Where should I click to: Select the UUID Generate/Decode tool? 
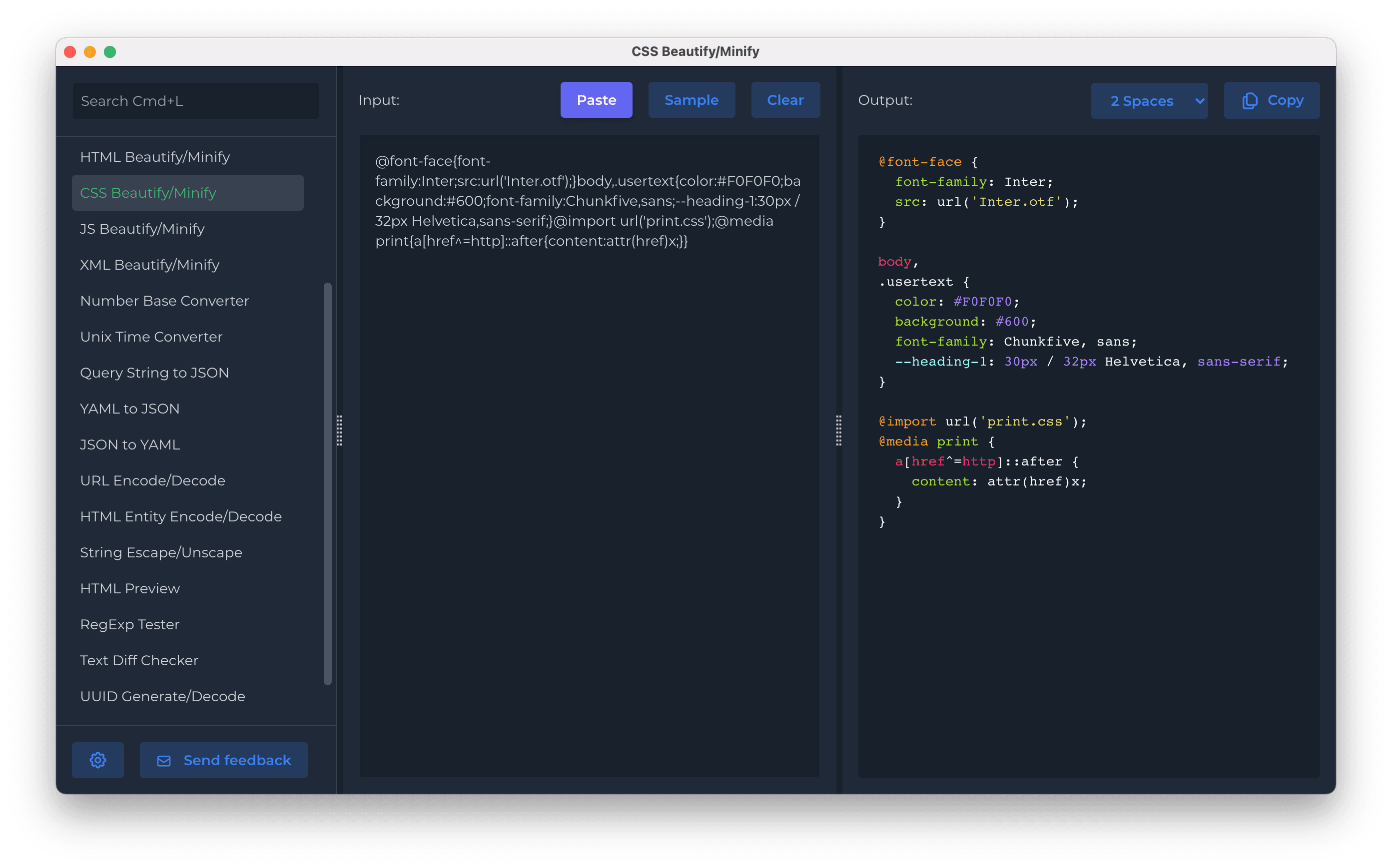[162, 696]
